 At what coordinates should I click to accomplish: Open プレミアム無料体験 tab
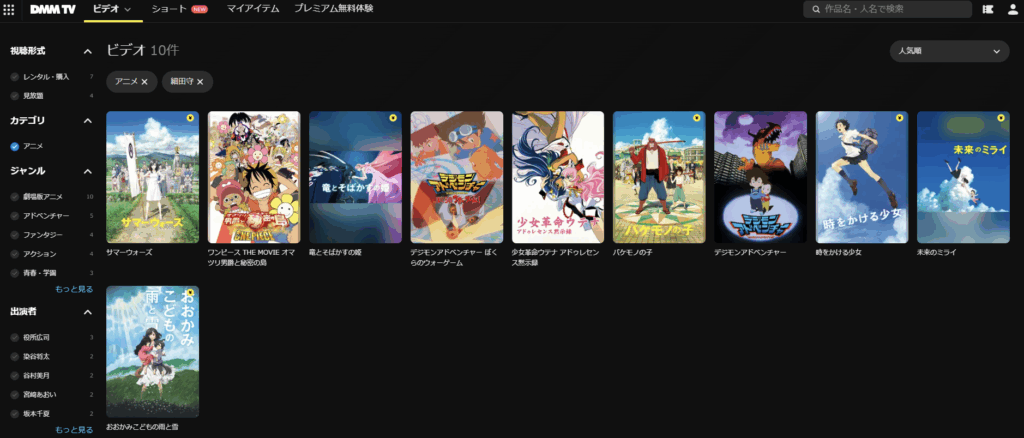pos(334,9)
